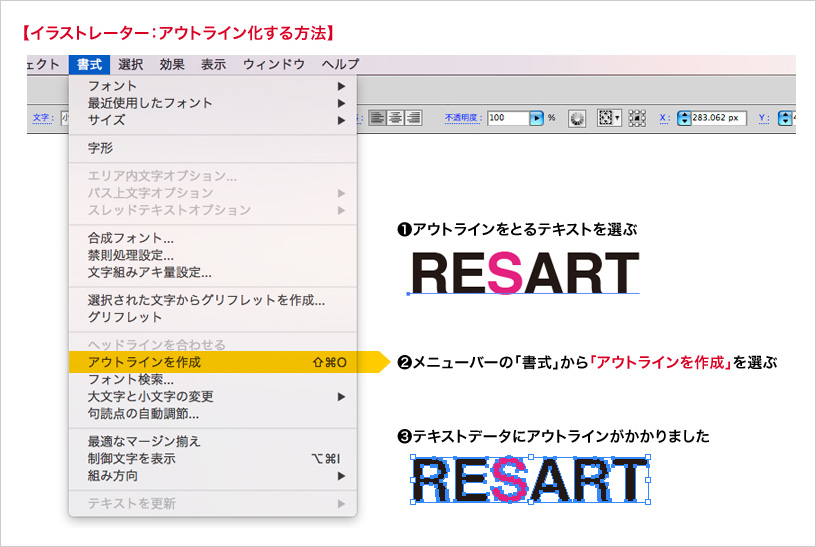
Task: Choose フォント検索... menu item
Action: point(213,379)
